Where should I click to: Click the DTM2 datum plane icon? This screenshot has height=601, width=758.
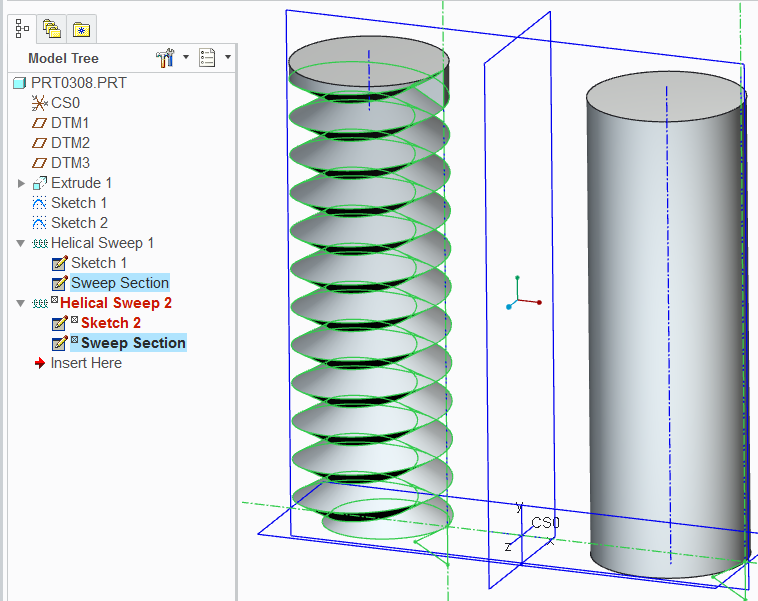[40, 143]
